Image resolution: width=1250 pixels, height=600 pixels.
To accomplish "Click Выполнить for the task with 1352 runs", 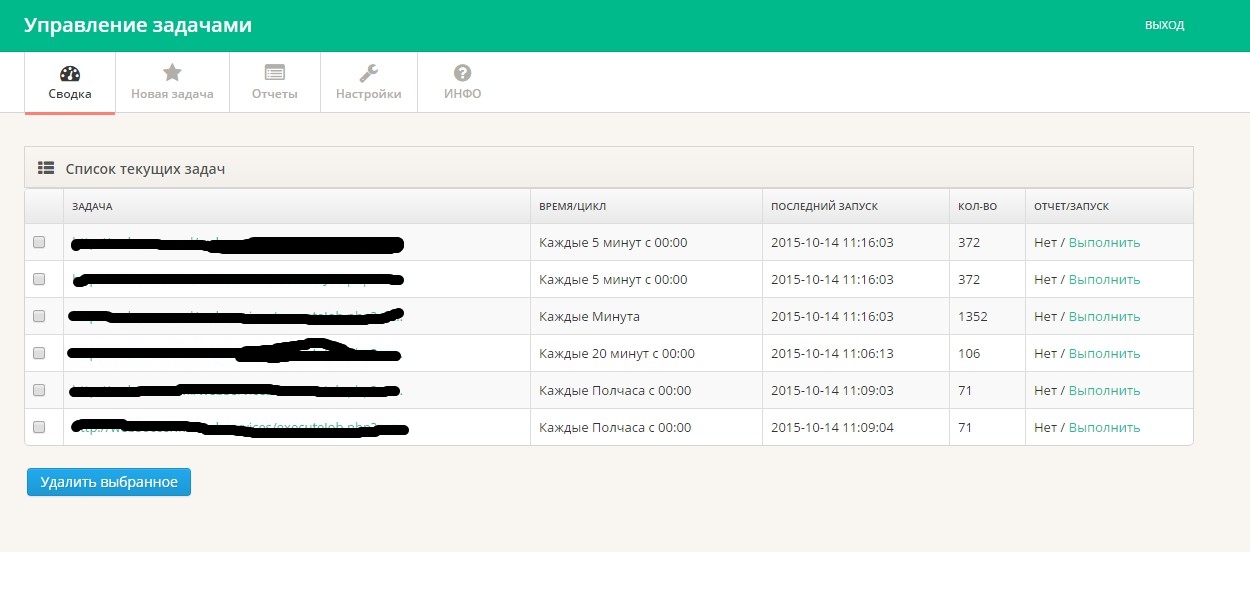I will [x=1104, y=316].
